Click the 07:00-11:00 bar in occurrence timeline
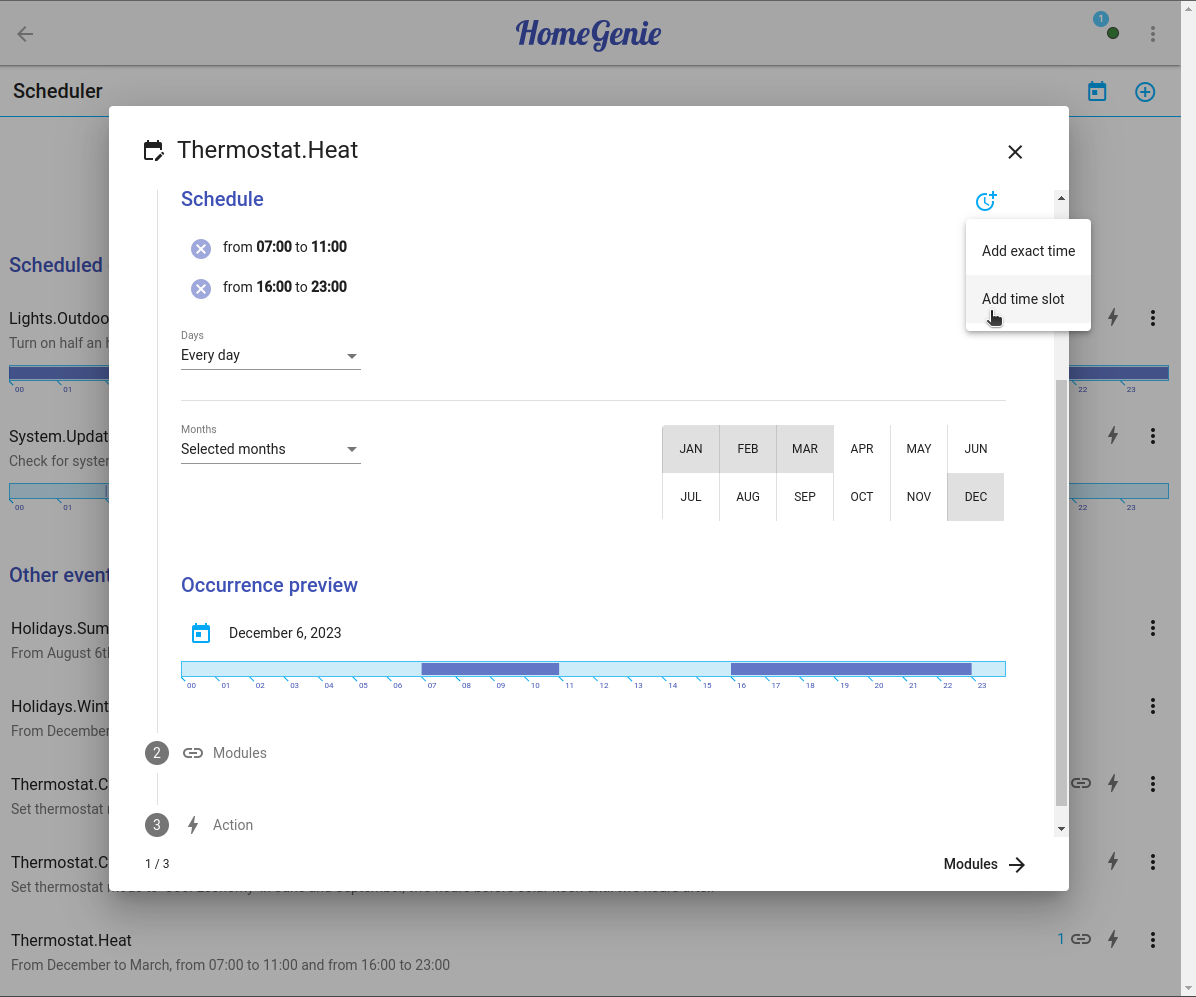 [490, 669]
